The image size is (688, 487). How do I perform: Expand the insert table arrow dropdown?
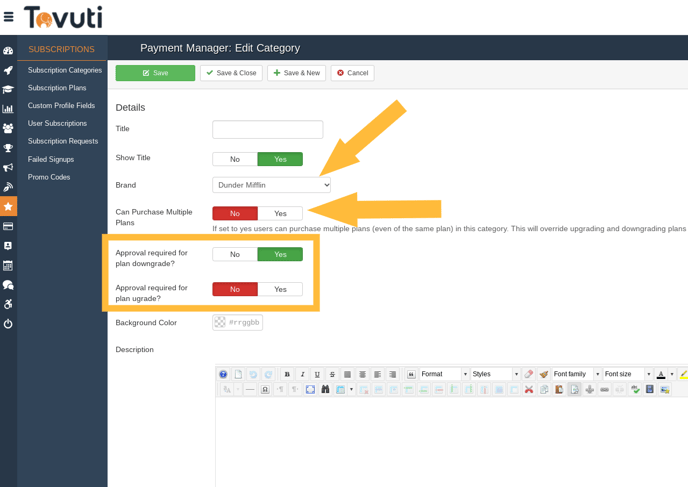pos(351,389)
